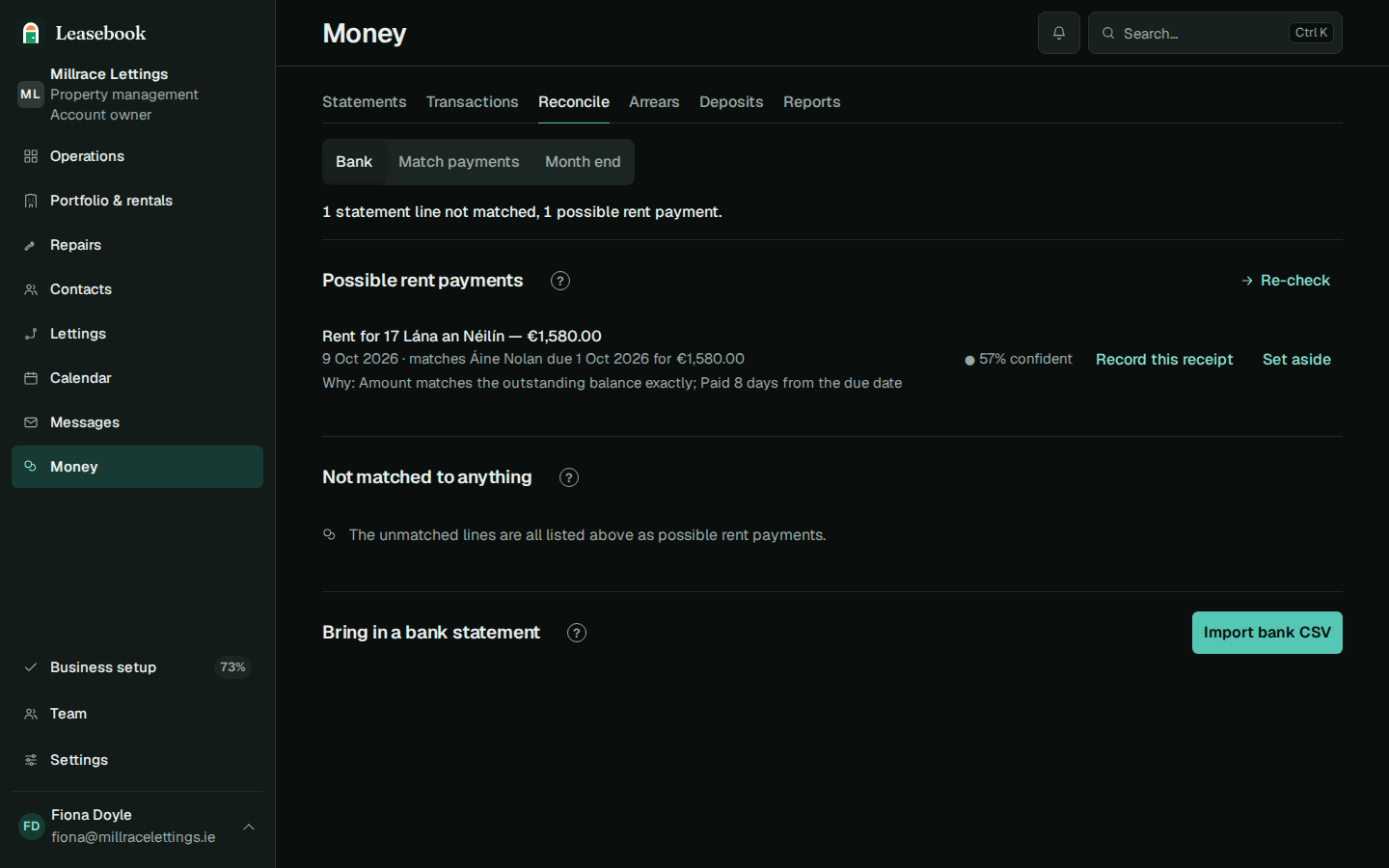The height and width of the screenshot is (868, 1389).
Task: Click the Money coins icon
Action: tap(31, 467)
